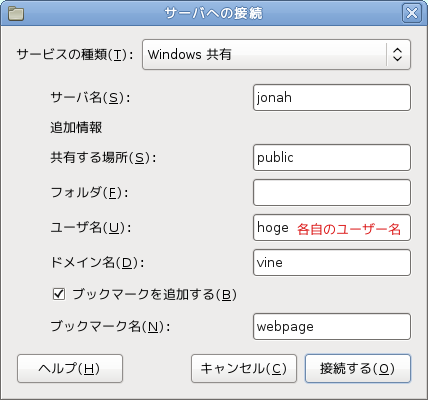Click the user name field containing hoge
The image size is (428, 400).
coord(332,228)
